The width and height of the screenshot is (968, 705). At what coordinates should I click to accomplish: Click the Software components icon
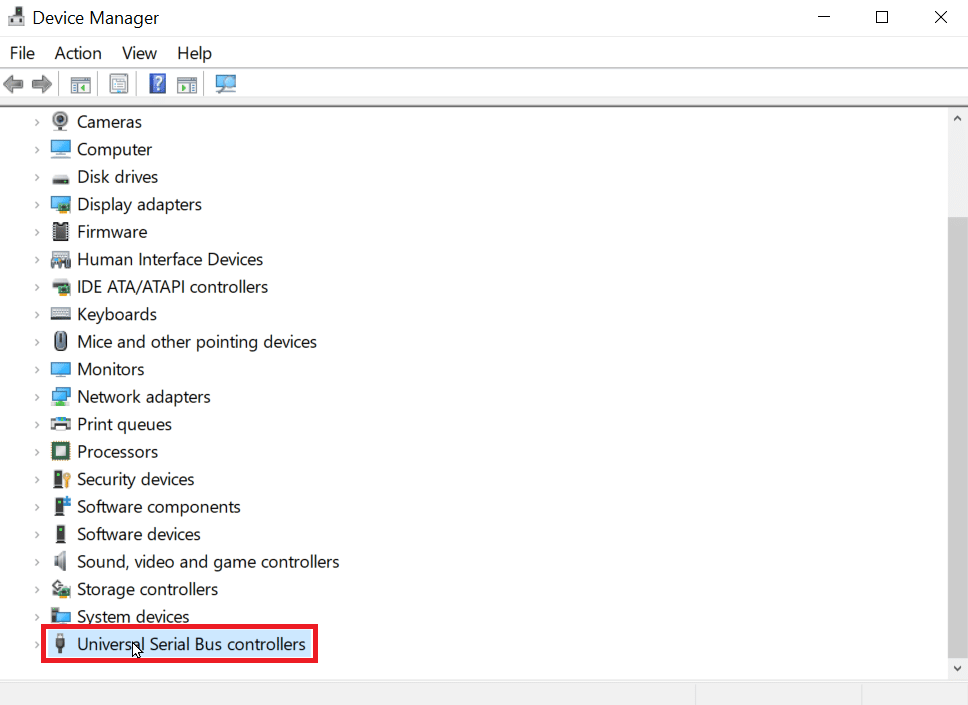click(x=62, y=506)
